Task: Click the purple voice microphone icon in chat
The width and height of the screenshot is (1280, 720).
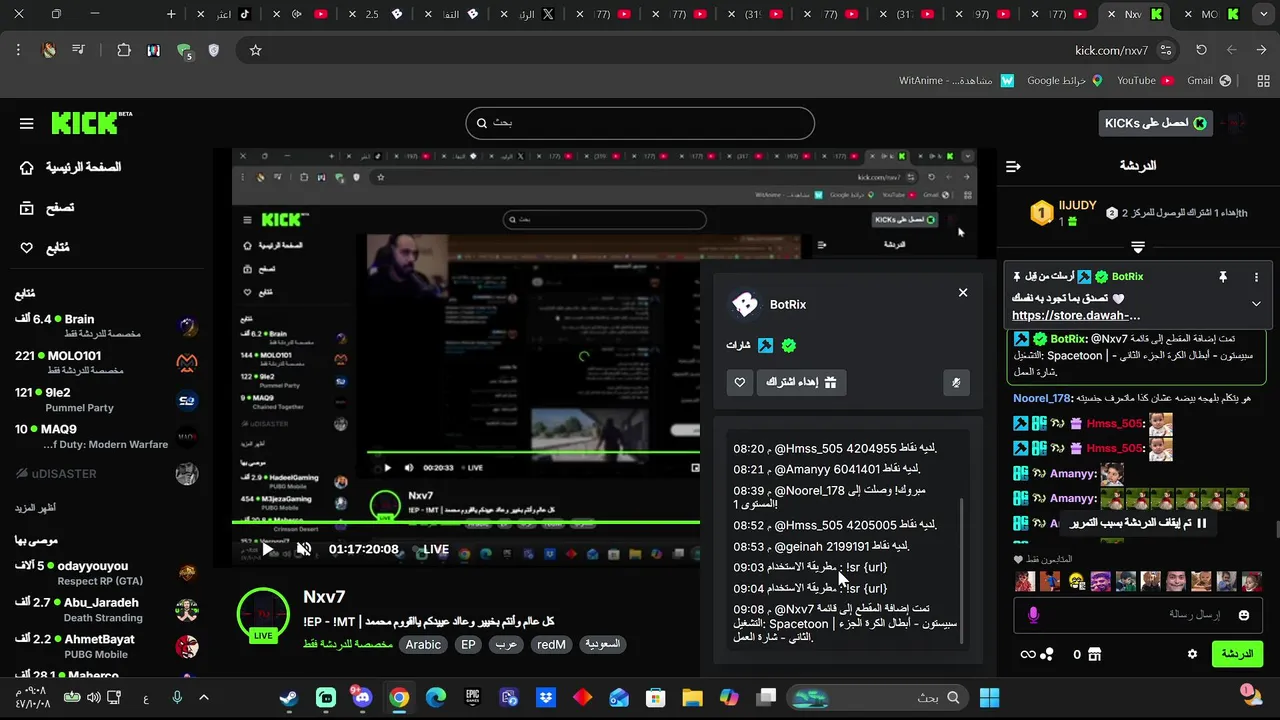Action: pyautogui.click(x=1033, y=615)
